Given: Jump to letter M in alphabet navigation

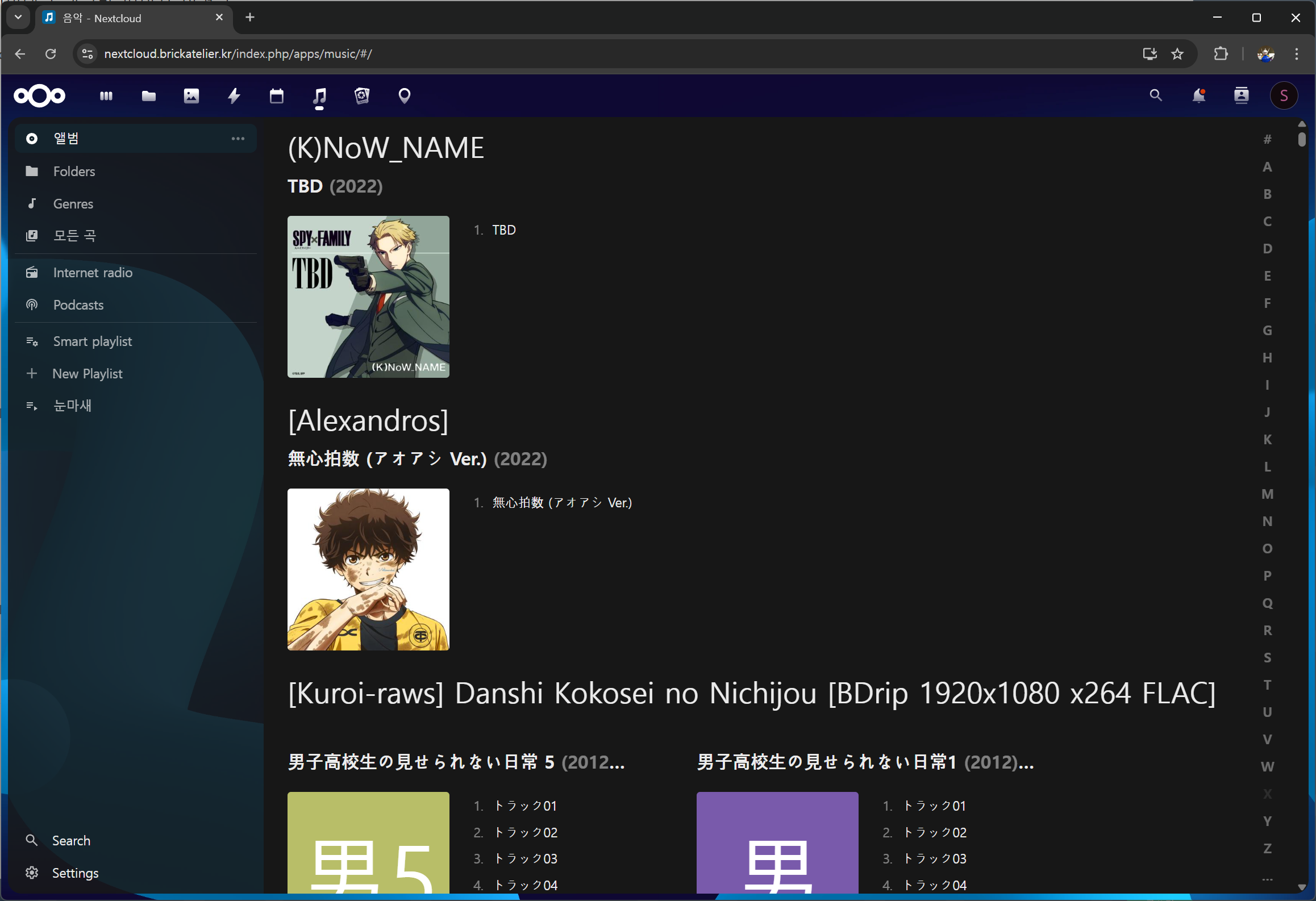Looking at the screenshot, I should (1267, 494).
